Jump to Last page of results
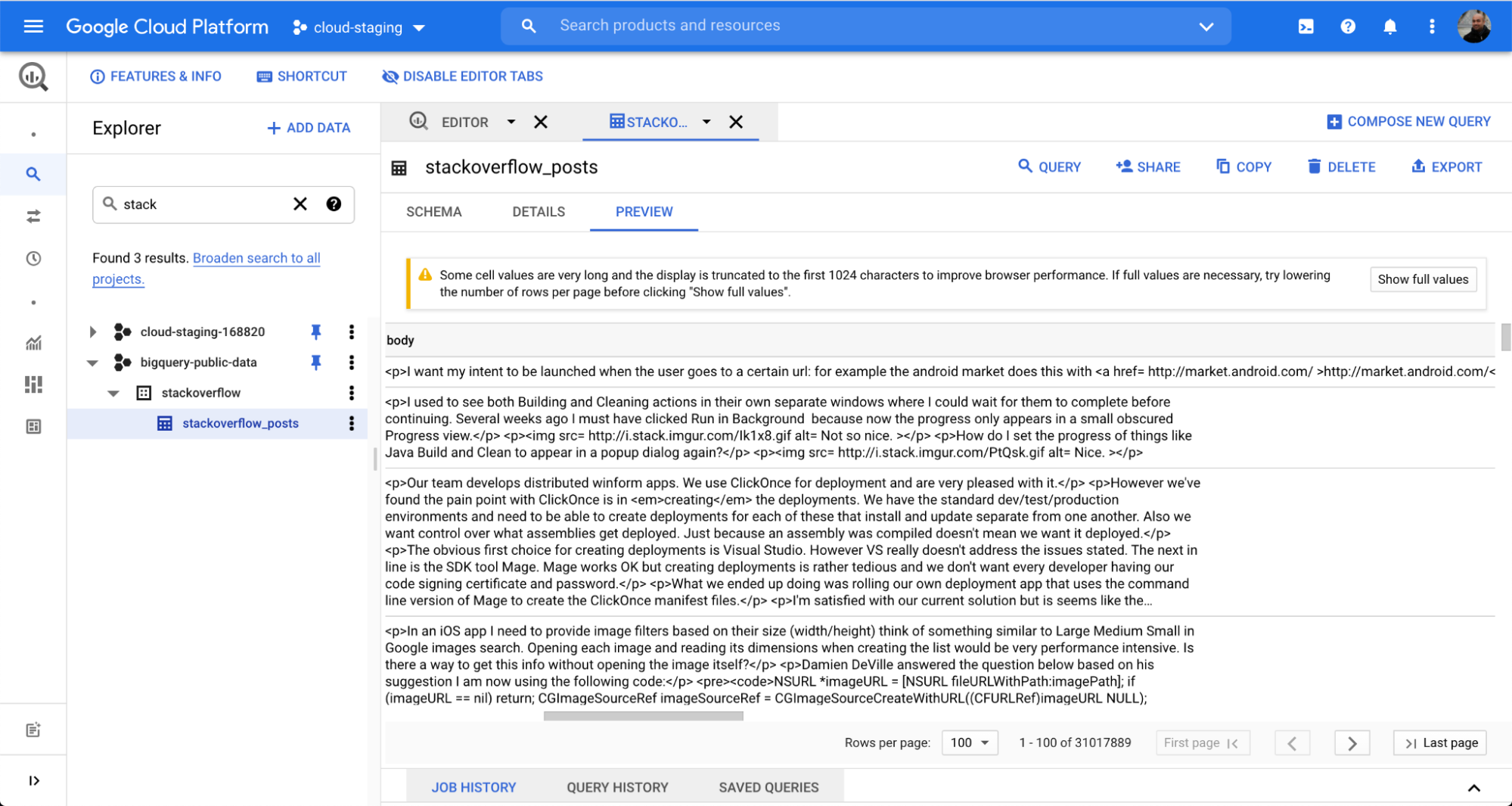Image resolution: width=1512 pixels, height=806 pixels. [x=1440, y=743]
